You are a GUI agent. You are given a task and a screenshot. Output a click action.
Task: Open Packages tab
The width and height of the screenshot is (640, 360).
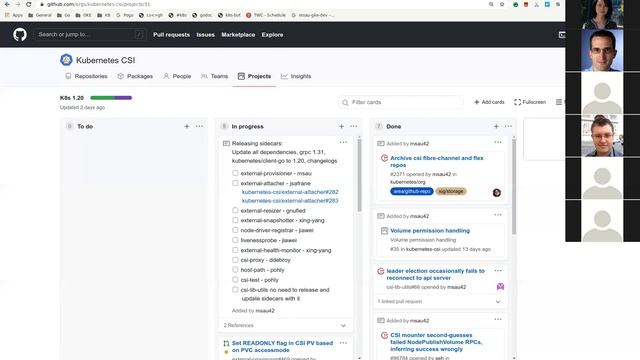click(x=135, y=76)
